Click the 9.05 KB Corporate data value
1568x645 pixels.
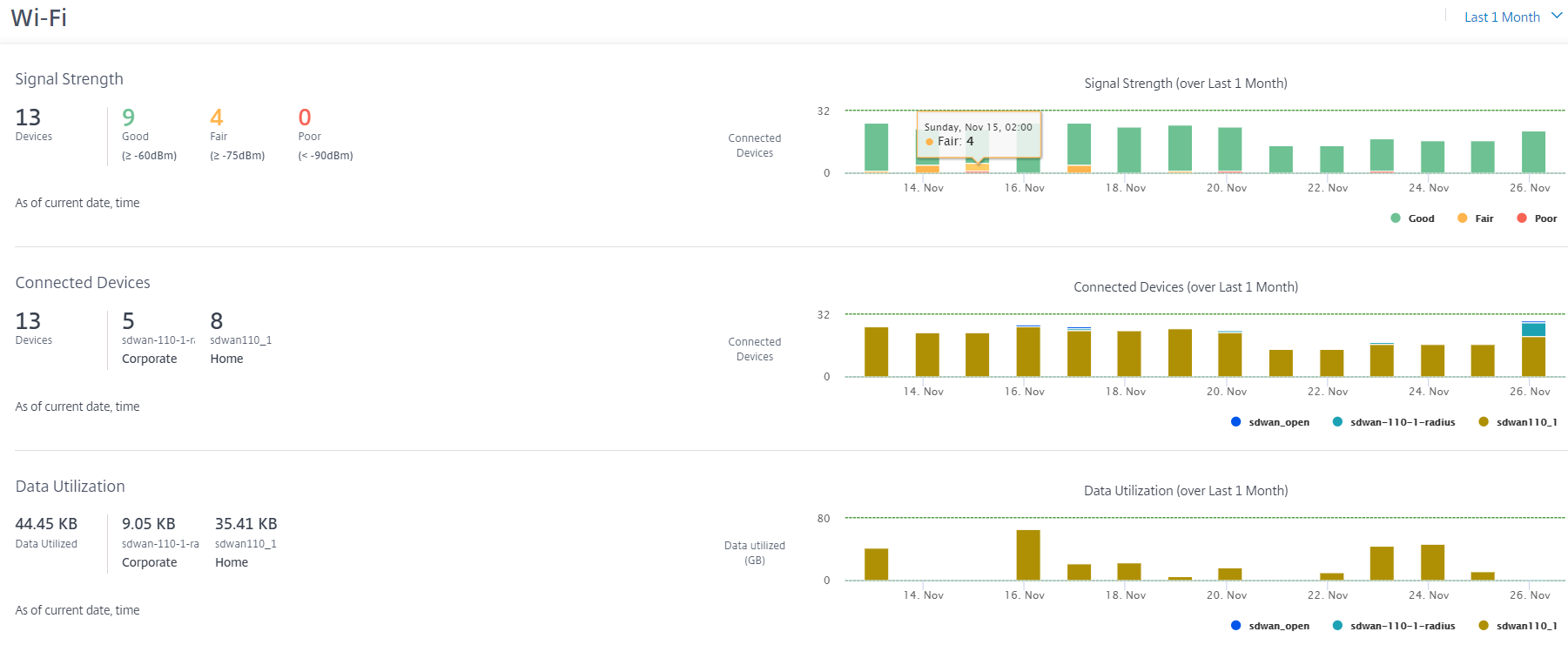149,524
